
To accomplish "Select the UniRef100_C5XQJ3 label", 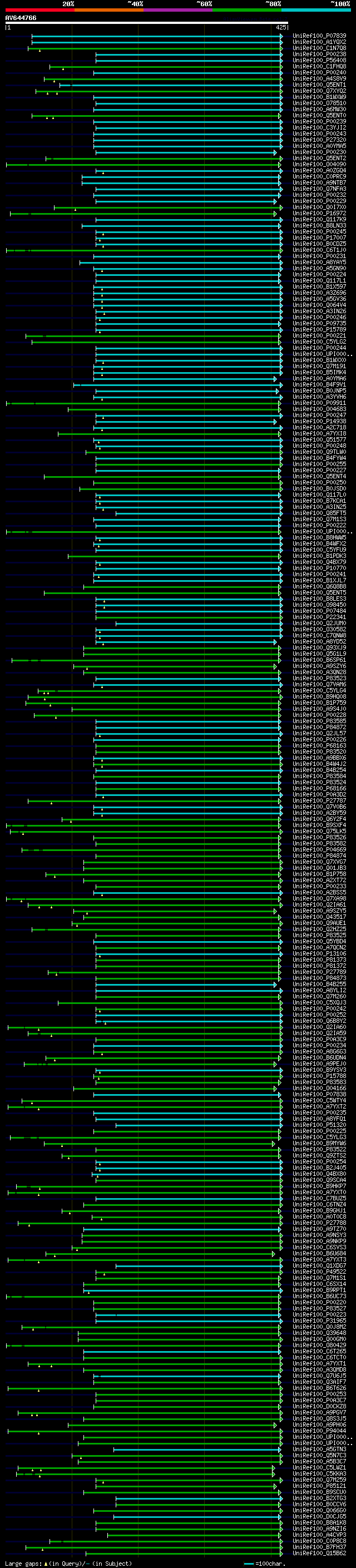I will (x=319, y=1003).
